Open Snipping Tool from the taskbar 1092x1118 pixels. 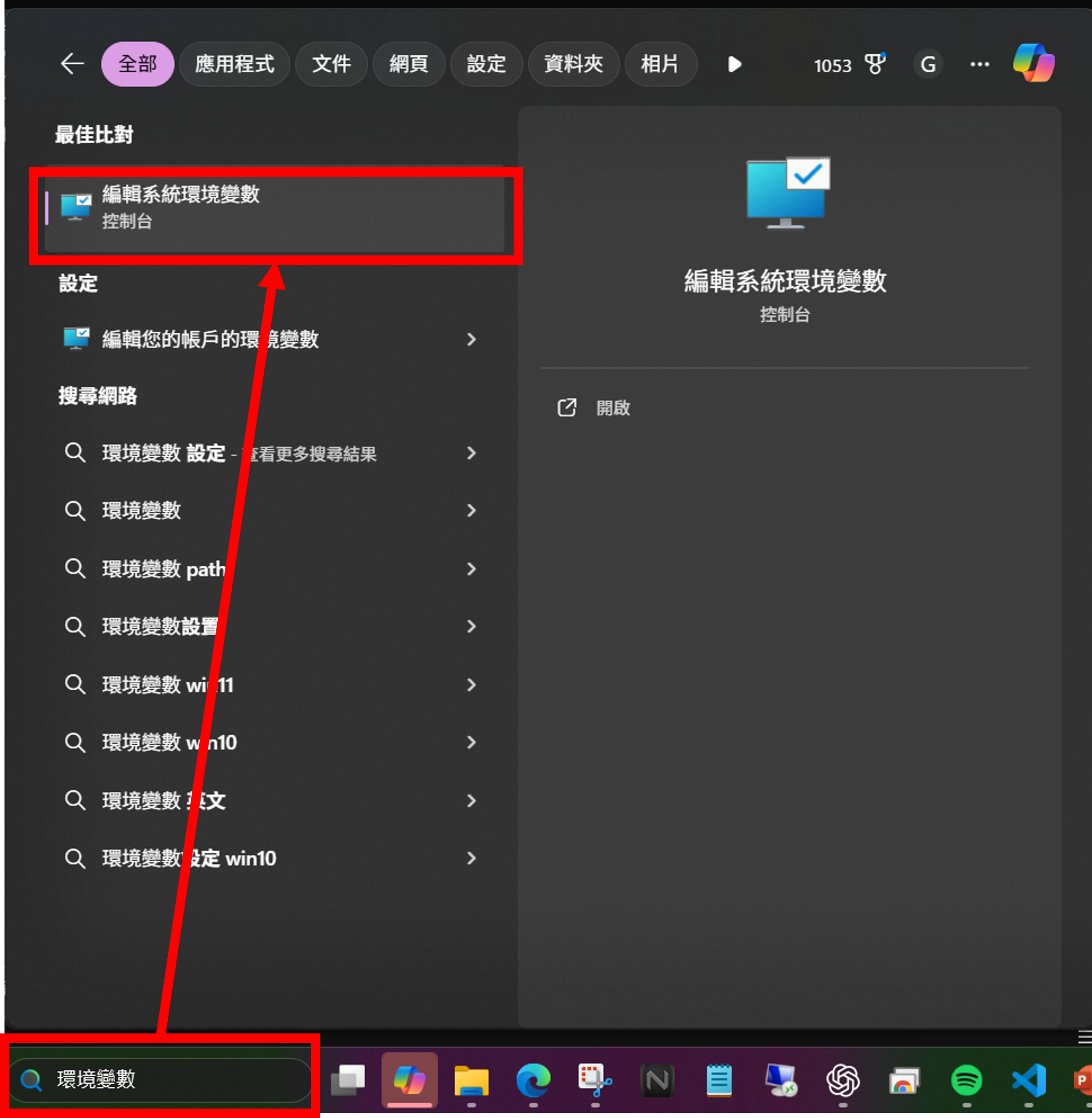594,1080
